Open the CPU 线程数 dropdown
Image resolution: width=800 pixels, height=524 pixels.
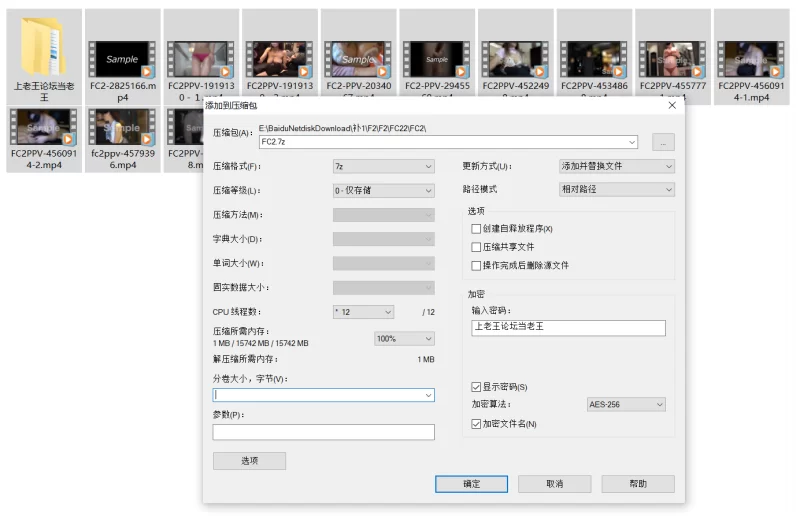click(363, 312)
